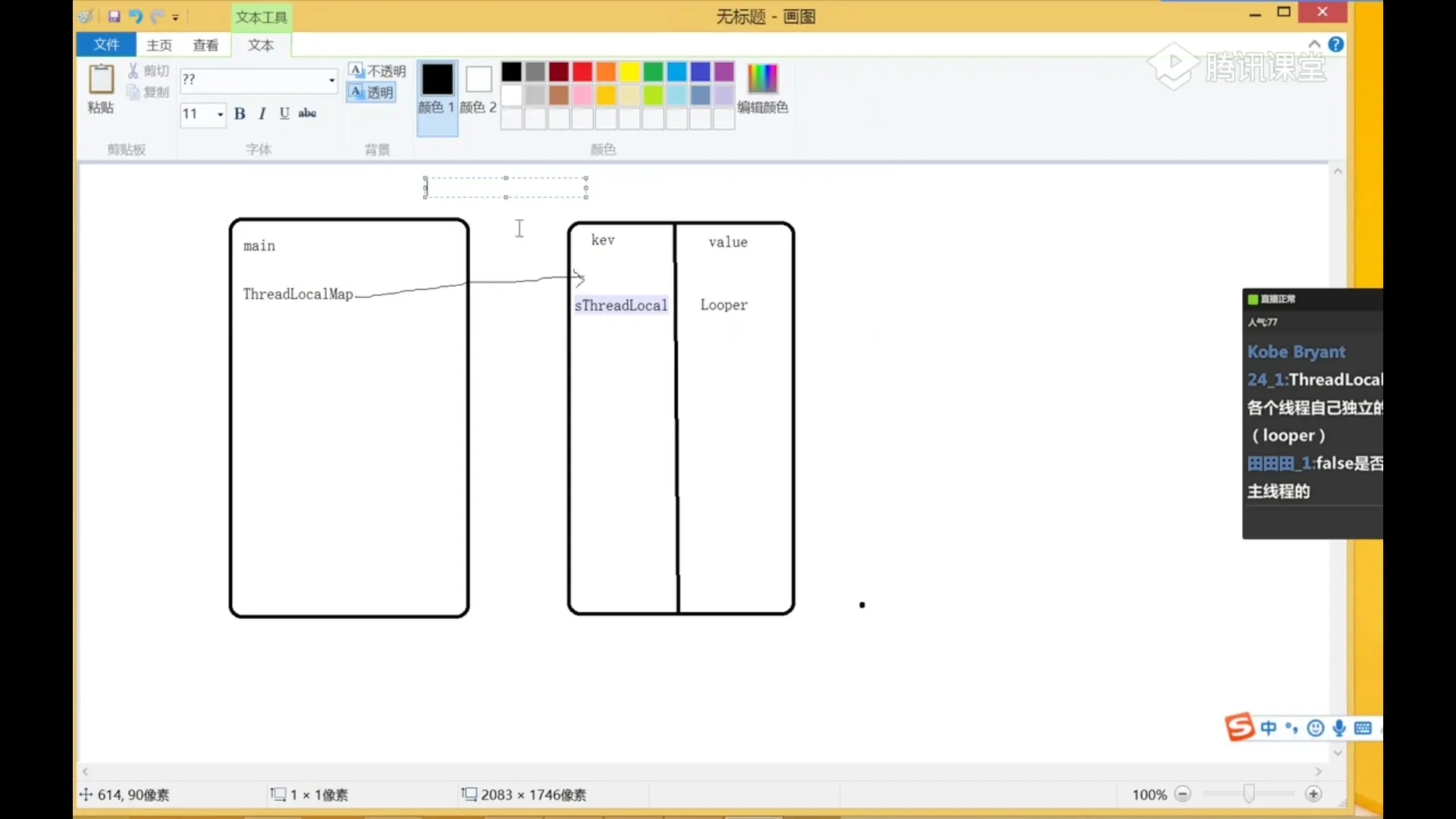Click the Undo arrow icon
The image size is (1456, 819).
pos(136,16)
